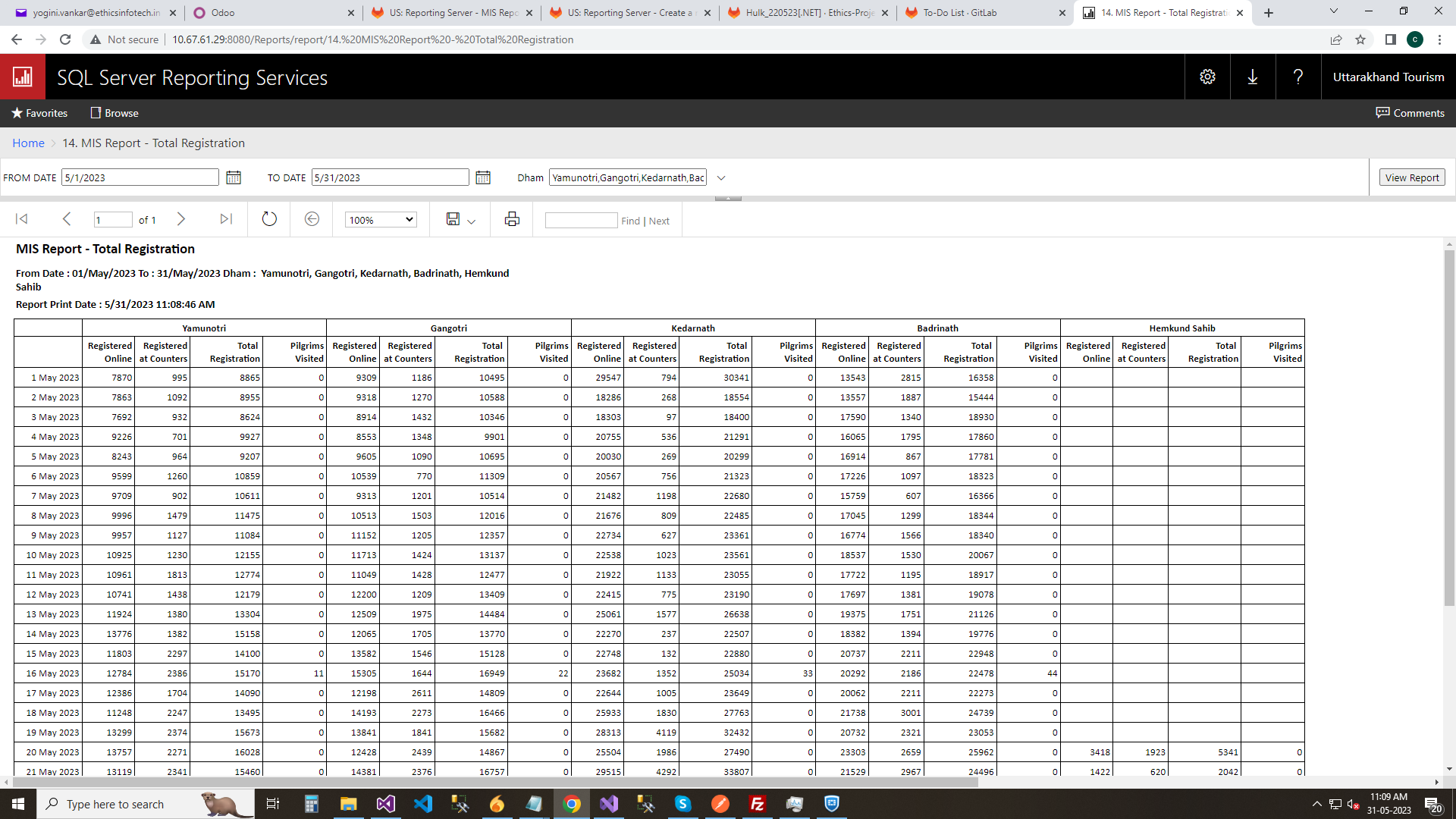The height and width of the screenshot is (819, 1456).
Task: Open the 100% zoom level dropdown
Action: click(x=381, y=220)
